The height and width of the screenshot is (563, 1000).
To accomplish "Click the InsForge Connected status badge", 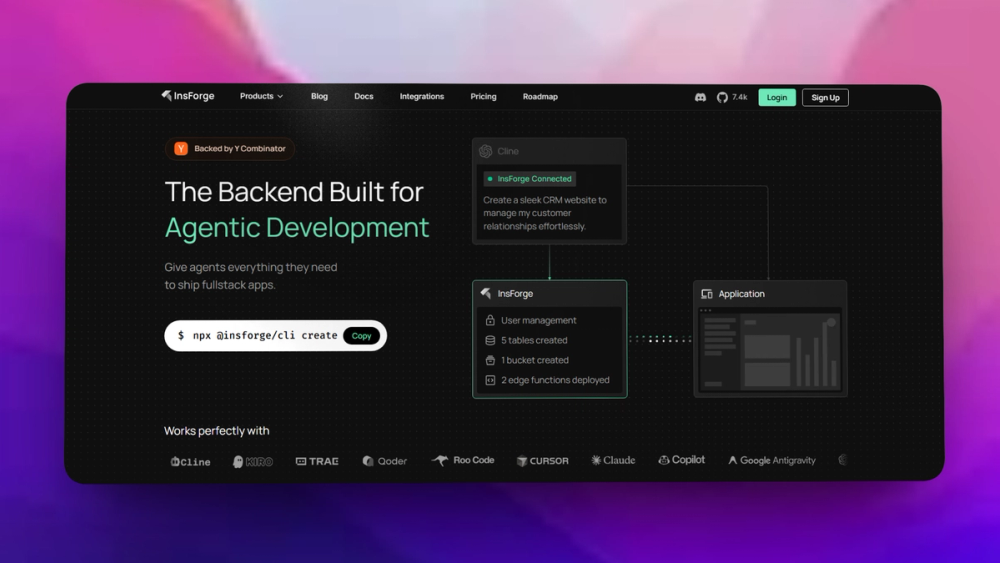I will tap(529, 179).
